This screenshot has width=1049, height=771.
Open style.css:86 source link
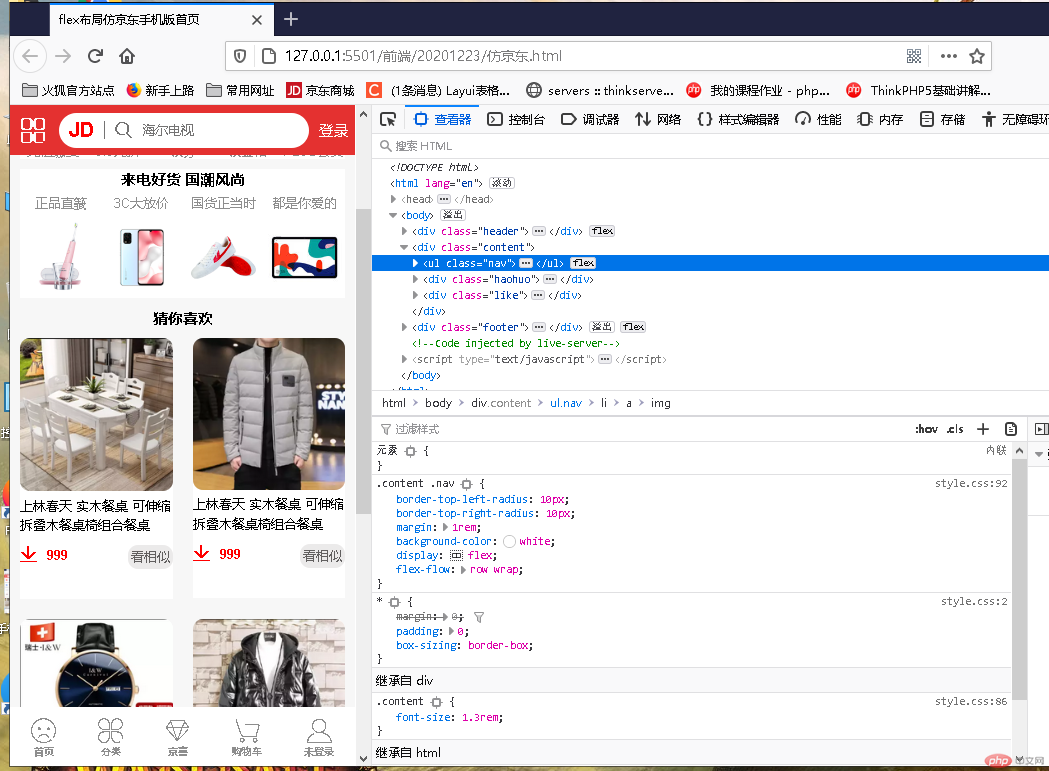click(971, 701)
